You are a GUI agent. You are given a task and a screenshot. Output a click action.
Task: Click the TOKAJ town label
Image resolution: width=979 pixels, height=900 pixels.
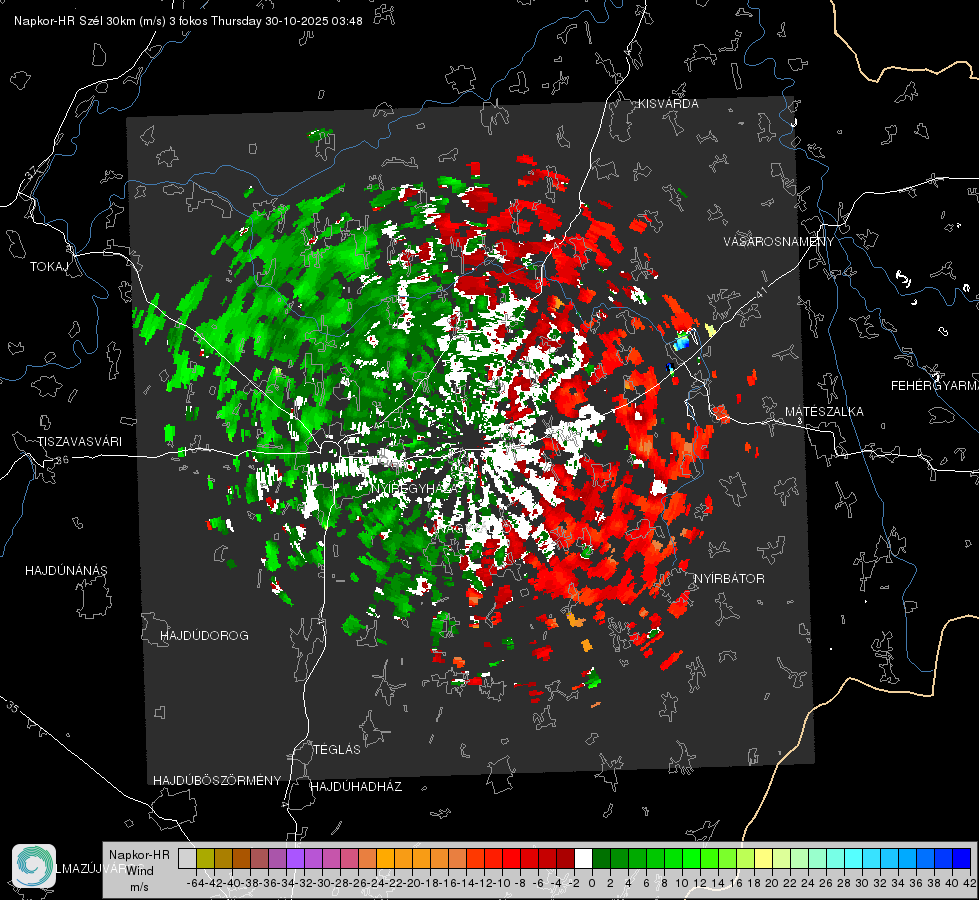(49, 267)
